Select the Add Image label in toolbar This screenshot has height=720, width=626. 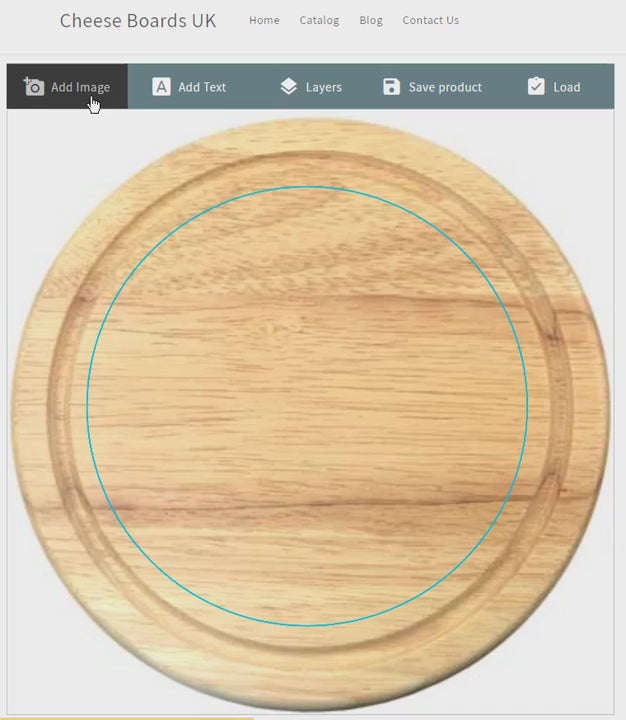coord(80,87)
